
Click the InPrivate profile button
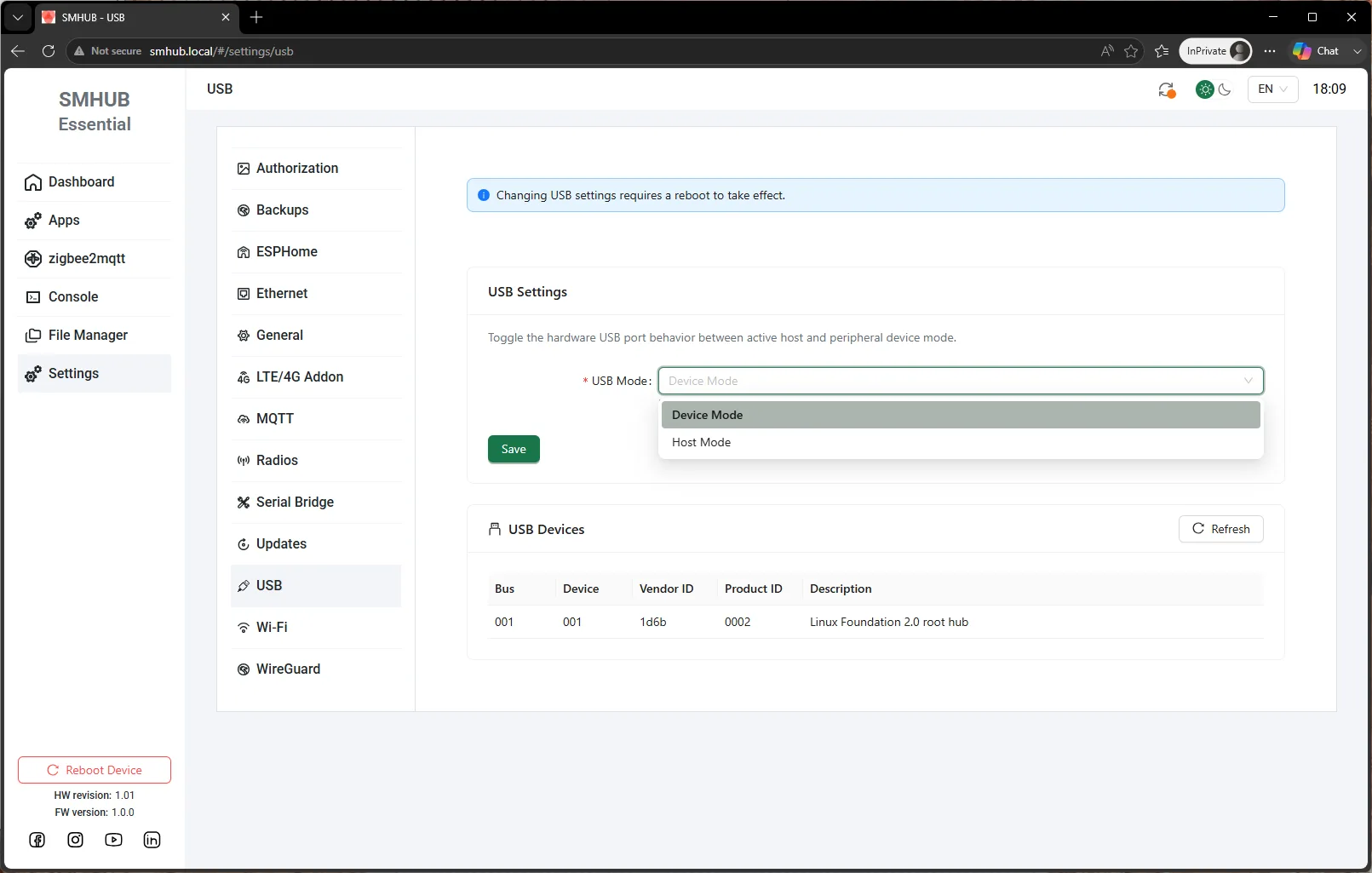coord(1215,51)
